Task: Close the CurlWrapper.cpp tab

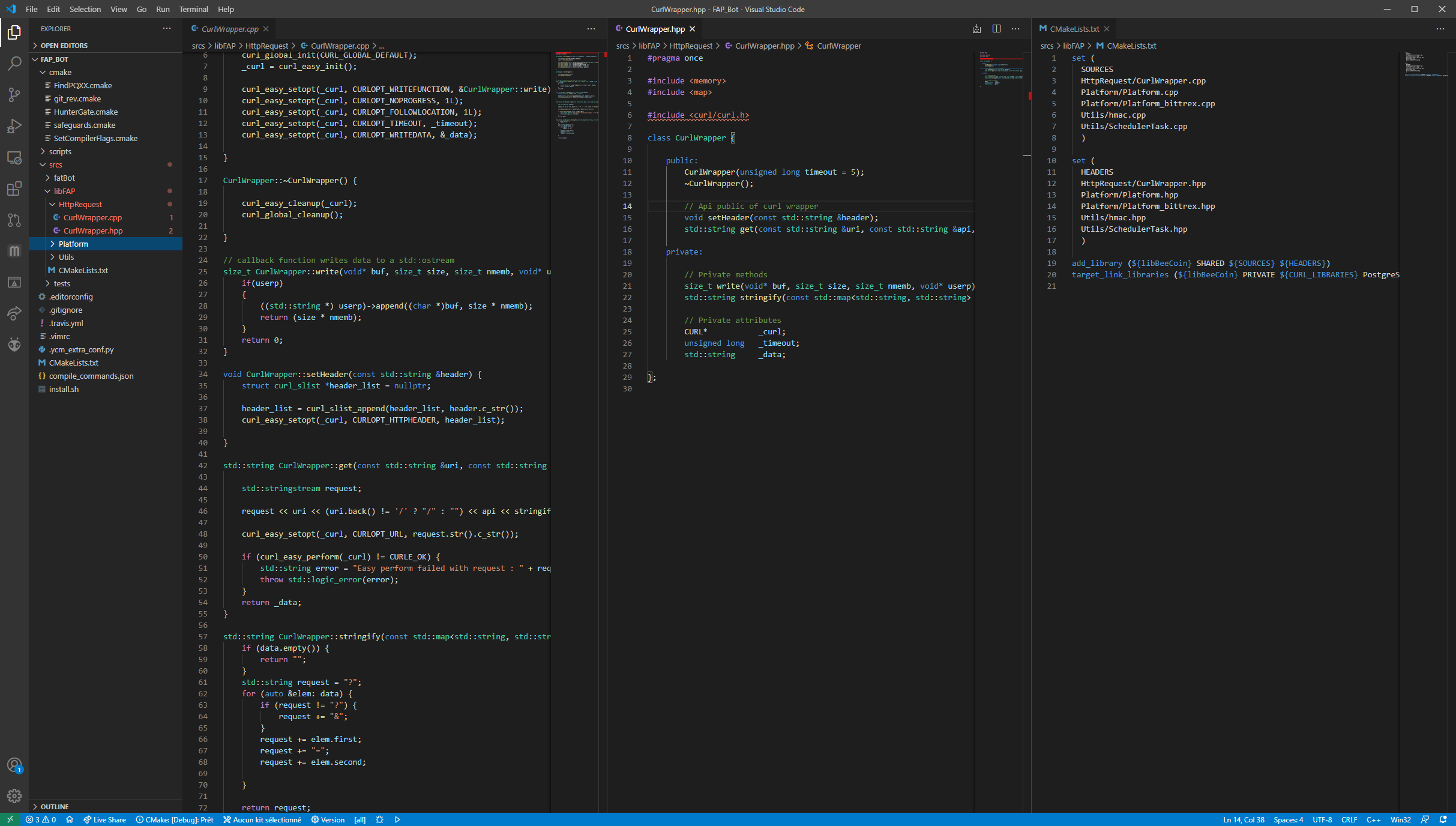Action: (266, 29)
